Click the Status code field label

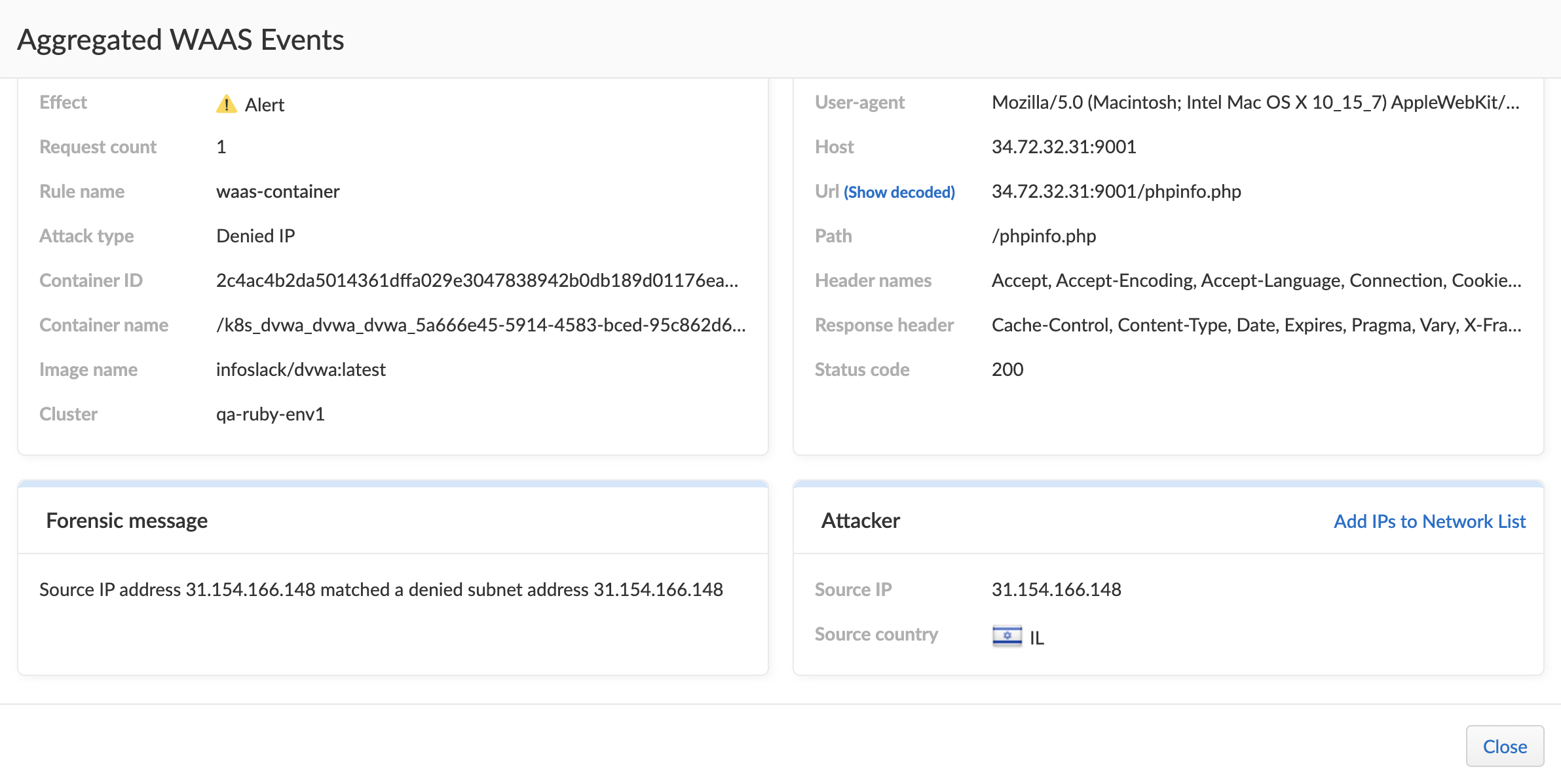tap(861, 369)
